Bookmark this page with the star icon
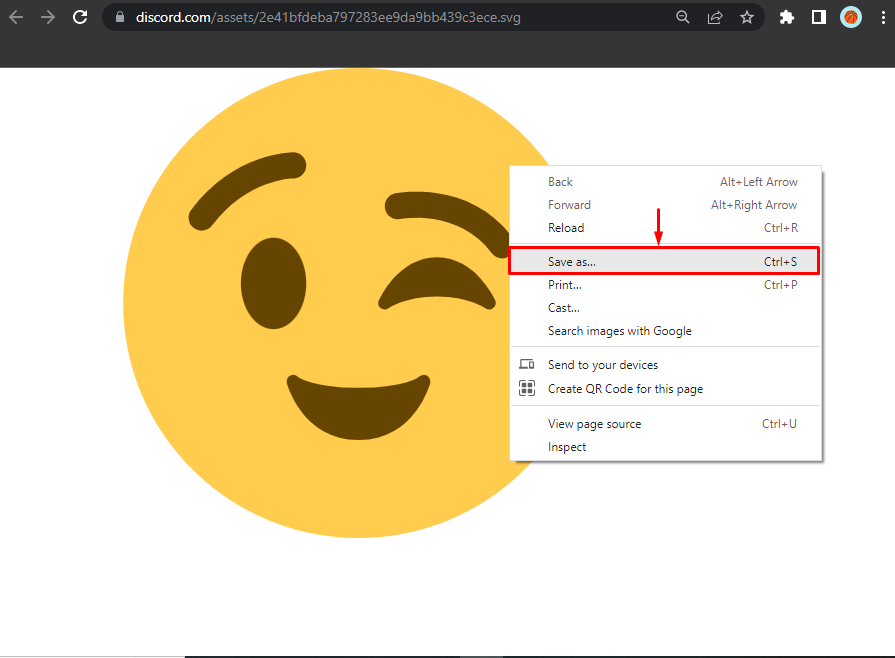Image resolution: width=895 pixels, height=658 pixels. 747,17
